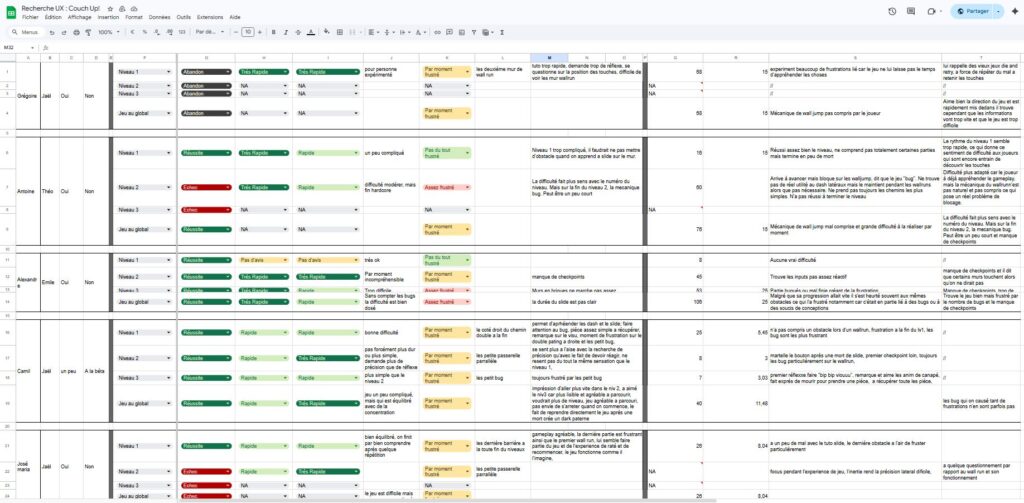Select column M header
1024x503 pixels.
[x=549, y=58]
